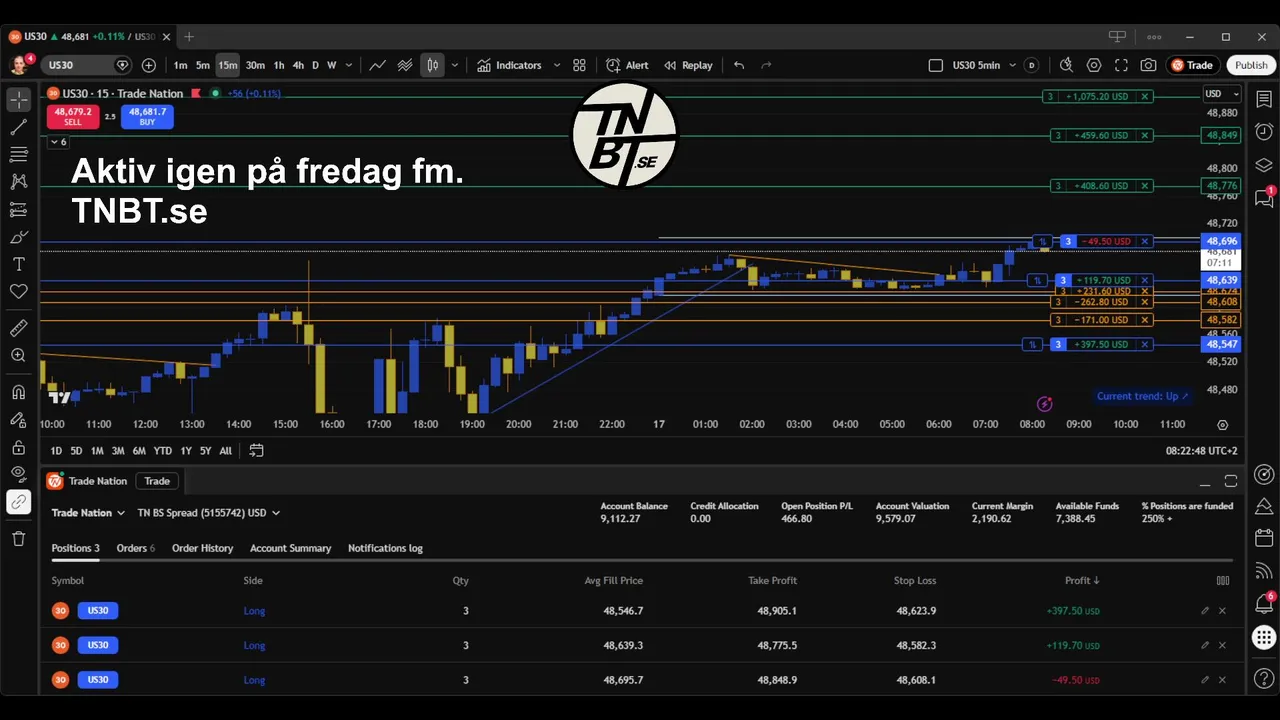Image resolution: width=1280 pixels, height=720 pixels.
Task: Open the notifications bell icon
Action: click(x=1264, y=604)
